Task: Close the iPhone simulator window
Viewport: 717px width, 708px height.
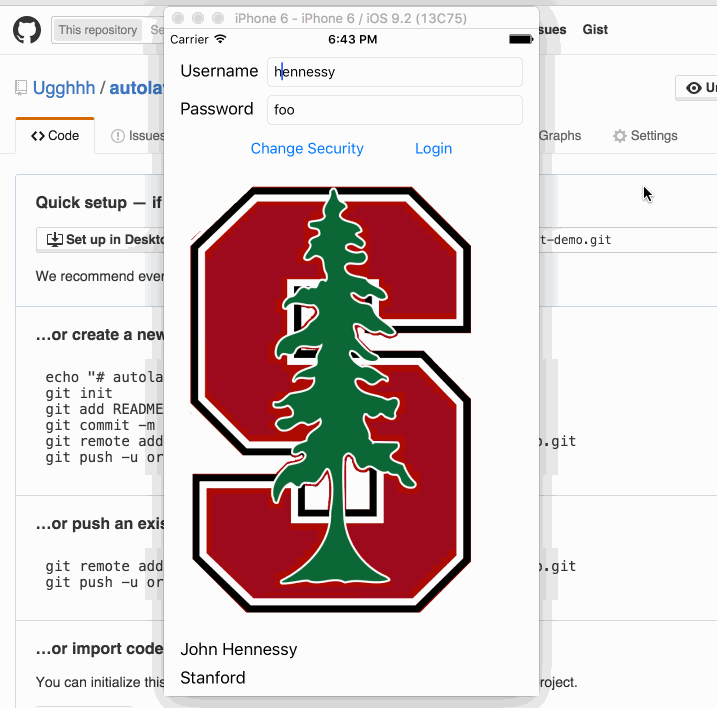Action: [178, 18]
